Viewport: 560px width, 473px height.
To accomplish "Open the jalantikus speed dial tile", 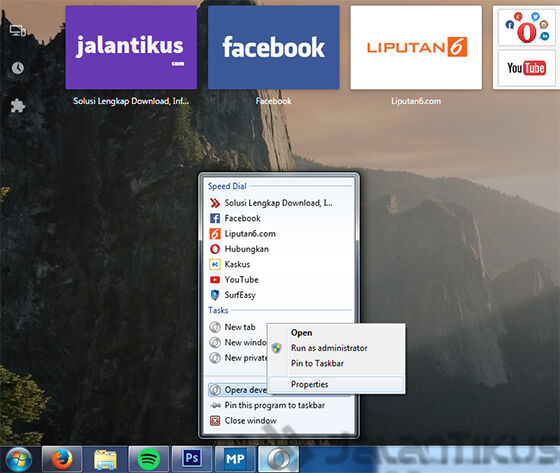I will [131, 47].
